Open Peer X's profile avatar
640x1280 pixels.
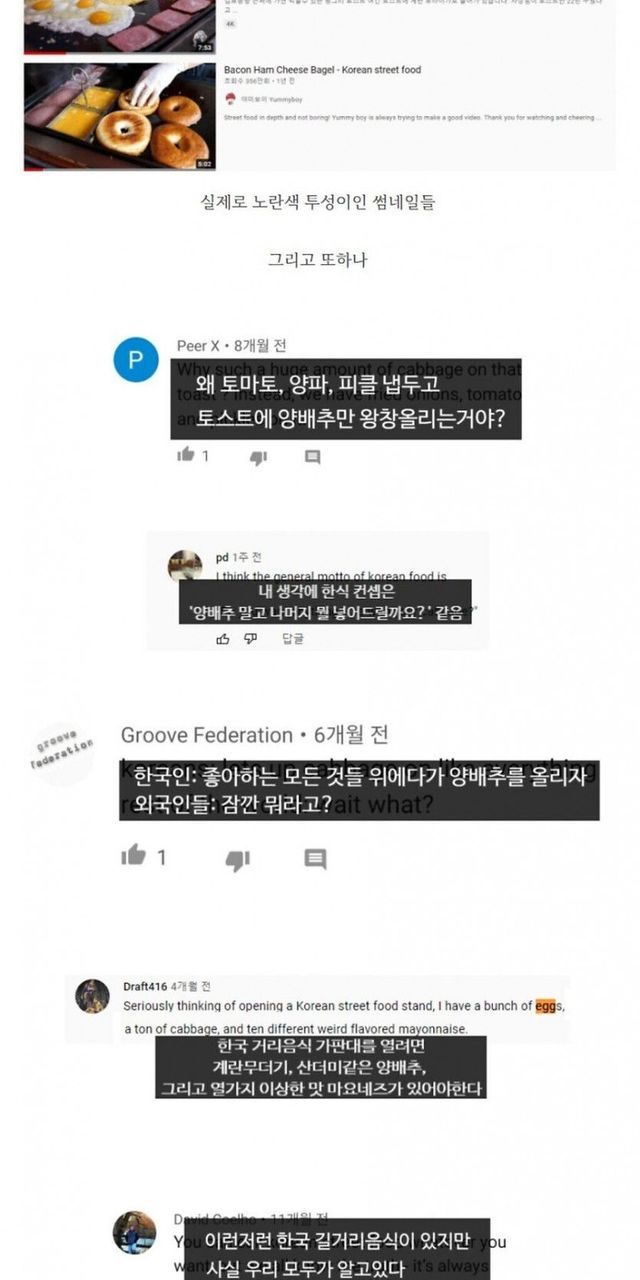[137, 360]
